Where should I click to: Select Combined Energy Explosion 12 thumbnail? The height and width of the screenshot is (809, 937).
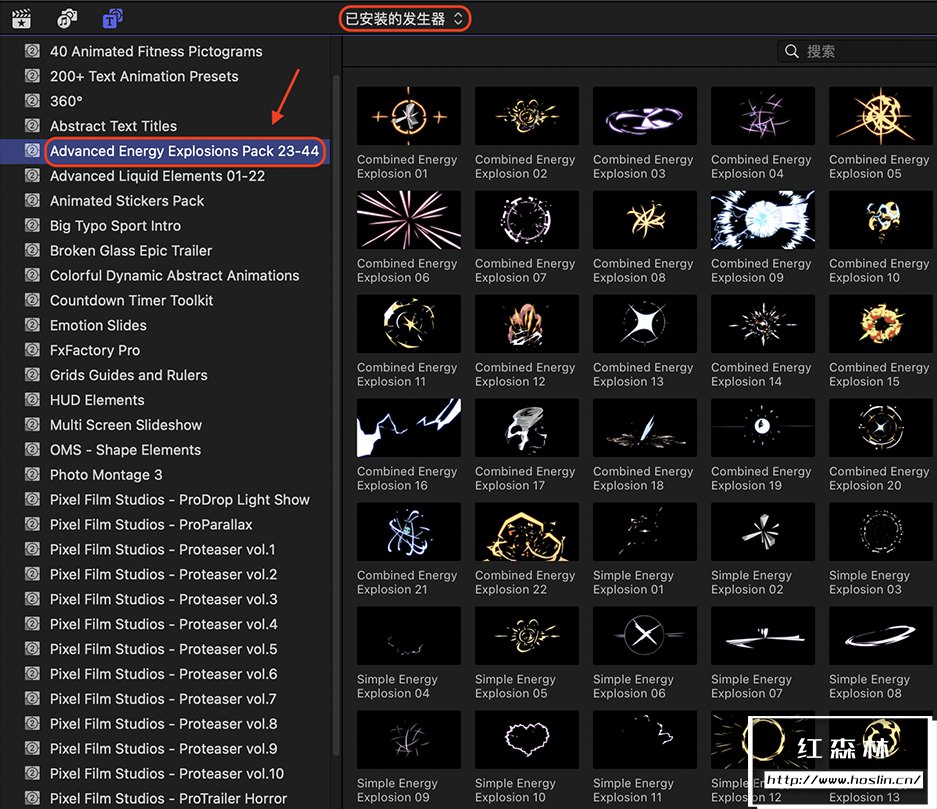pos(526,324)
